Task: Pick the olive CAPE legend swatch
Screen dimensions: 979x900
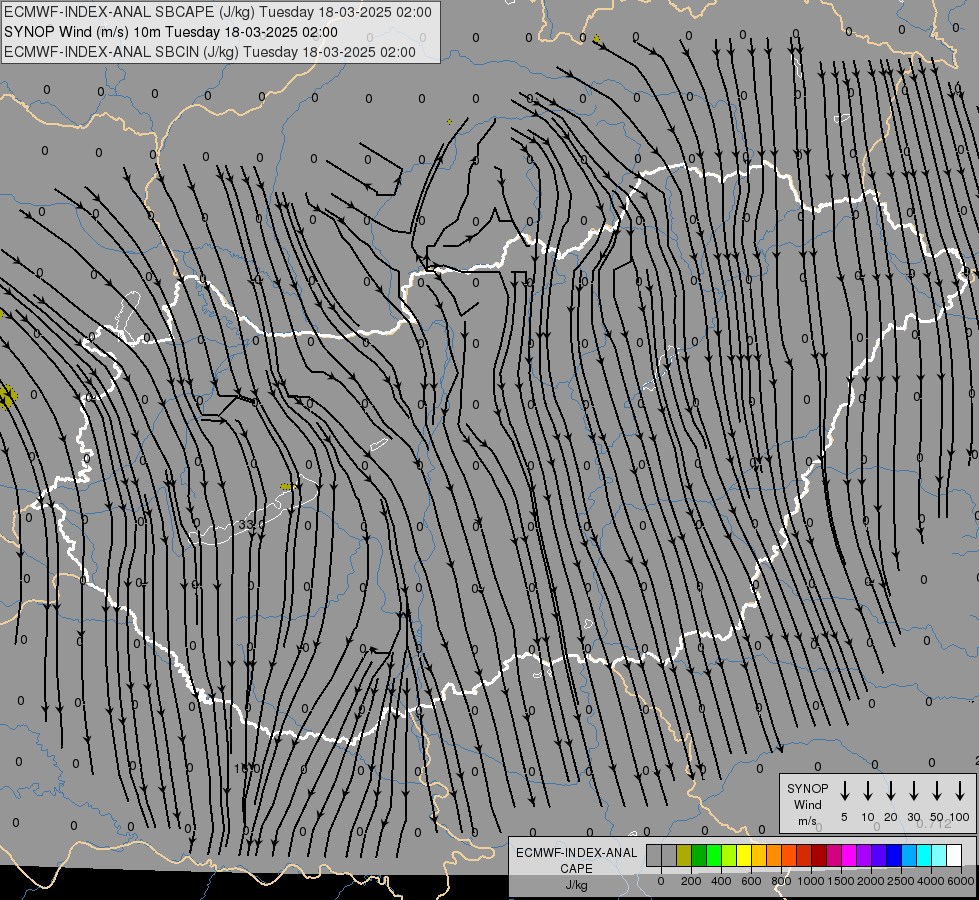Action: [x=684, y=855]
